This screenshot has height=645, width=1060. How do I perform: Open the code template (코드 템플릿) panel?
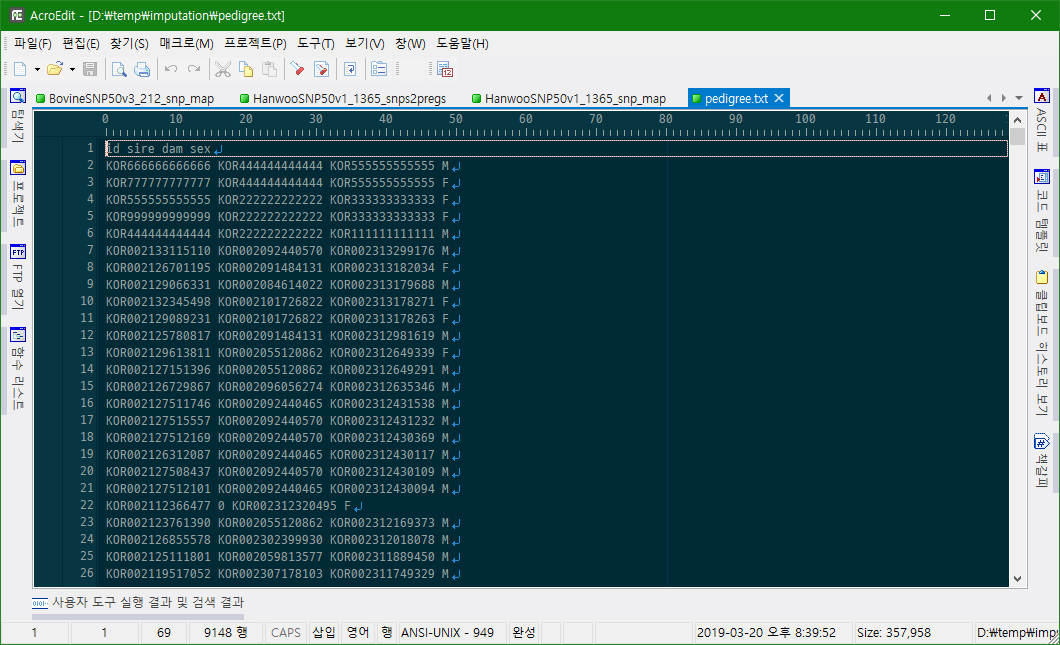click(1042, 210)
